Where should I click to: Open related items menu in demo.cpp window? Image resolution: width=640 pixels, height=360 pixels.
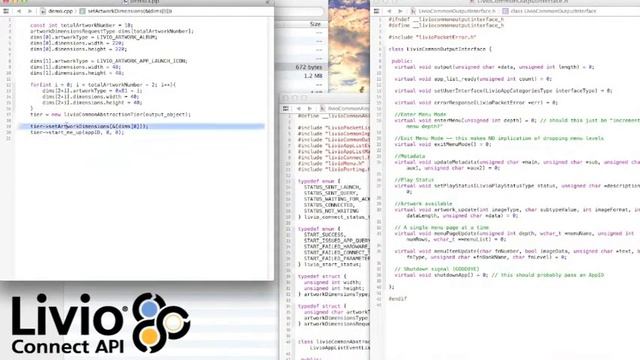point(6,11)
